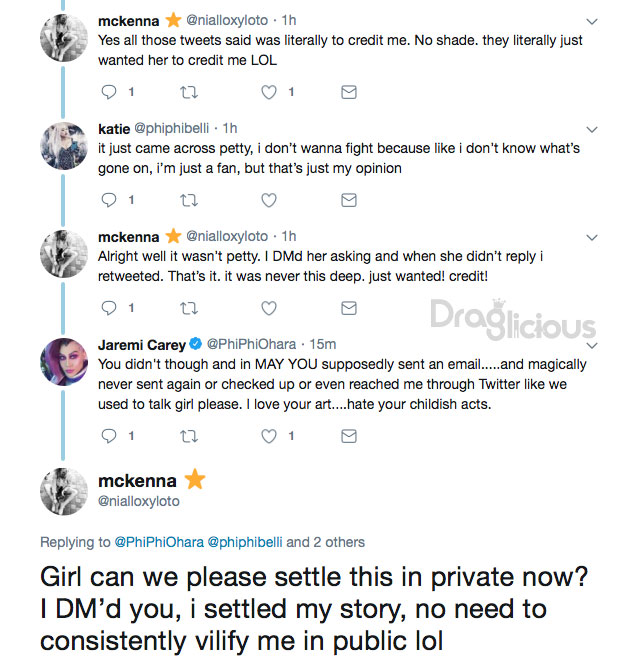Like mckenna's 'it wasn't petty' tweet
The width and height of the screenshot is (639, 667).
coord(268,308)
